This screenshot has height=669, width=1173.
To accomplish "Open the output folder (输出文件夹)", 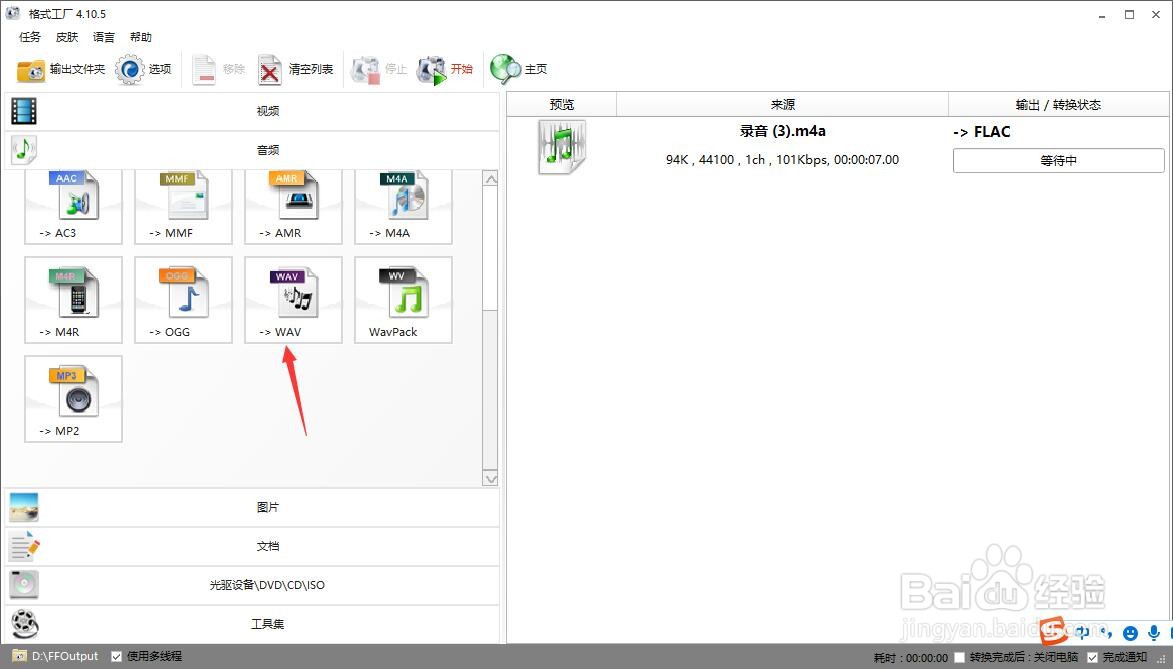I will [61, 70].
